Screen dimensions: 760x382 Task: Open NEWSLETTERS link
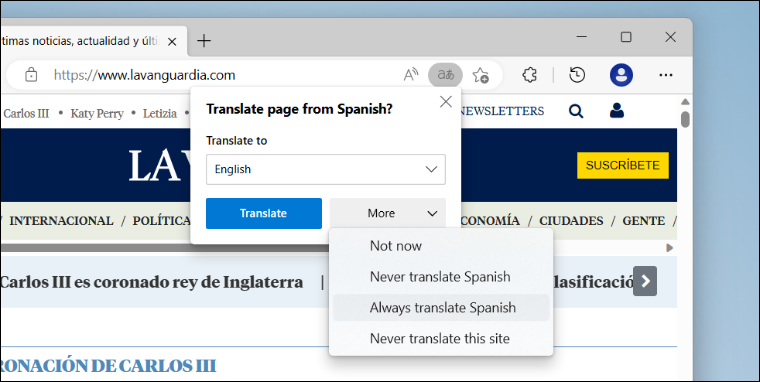point(502,111)
